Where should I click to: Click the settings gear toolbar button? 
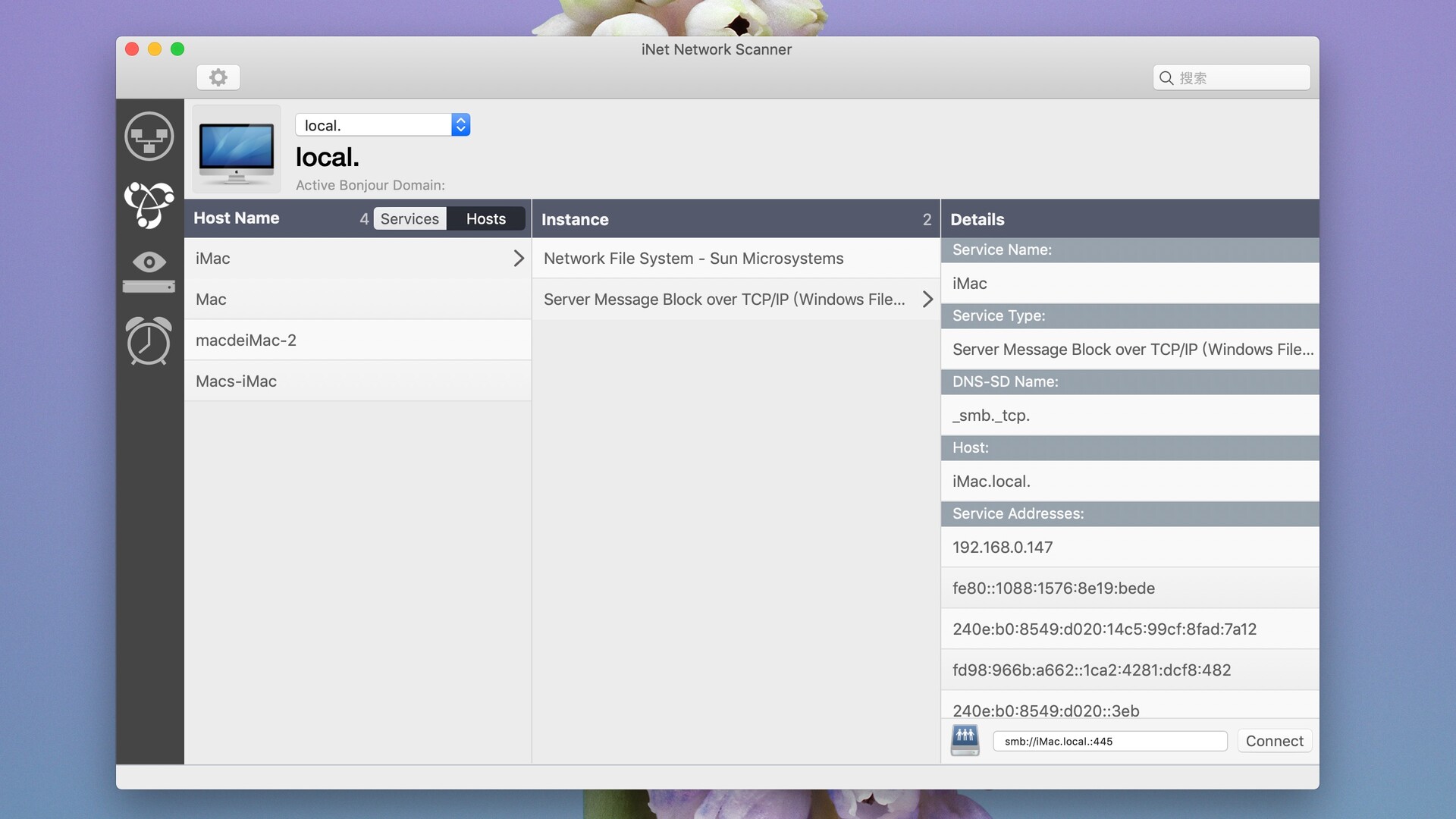tap(218, 77)
